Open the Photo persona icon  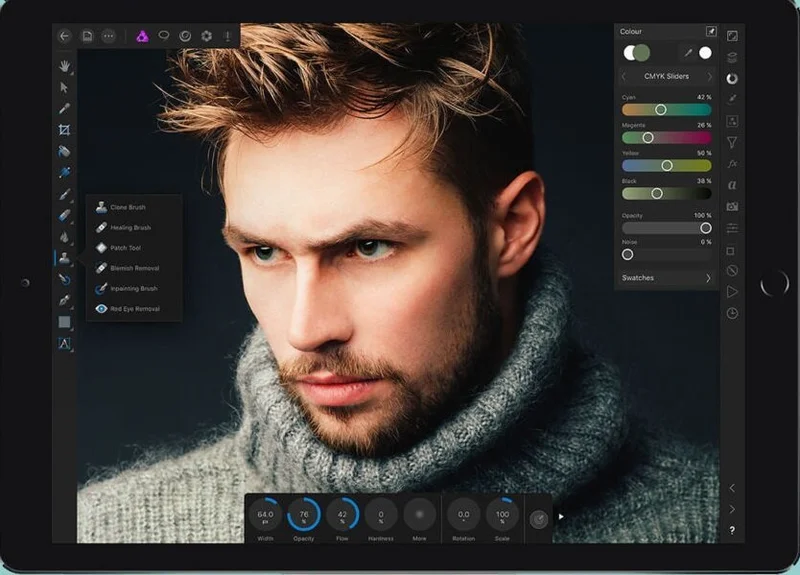(x=142, y=36)
